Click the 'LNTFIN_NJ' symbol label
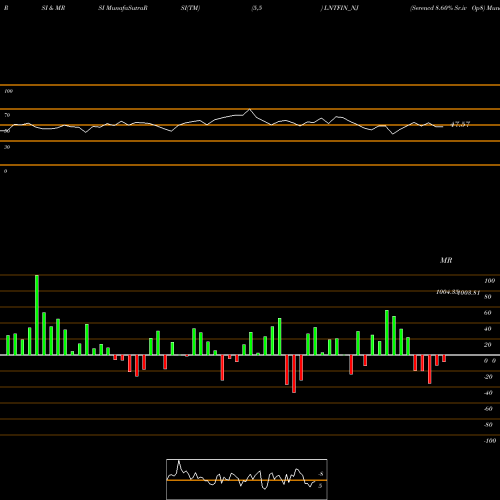 (x=340, y=8)
